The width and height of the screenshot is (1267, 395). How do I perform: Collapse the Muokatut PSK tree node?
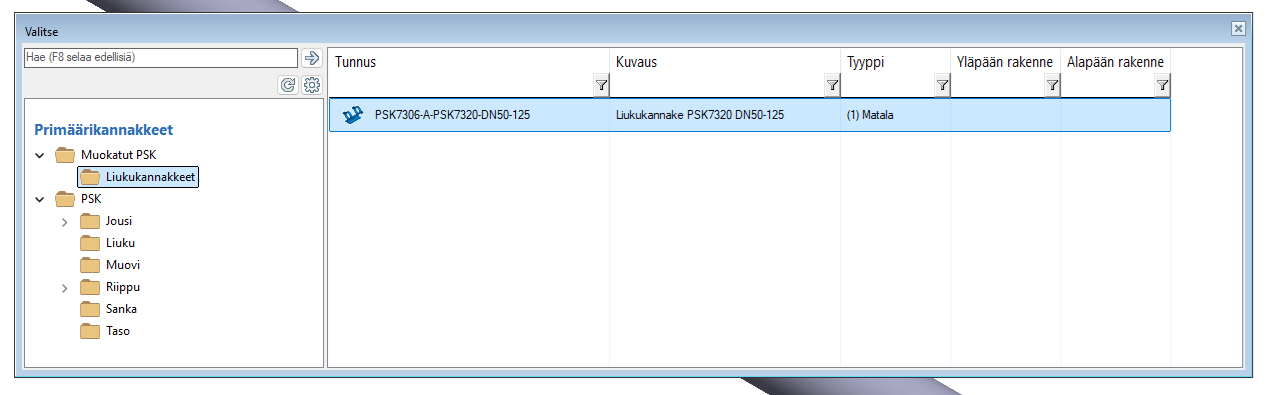click(40, 156)
